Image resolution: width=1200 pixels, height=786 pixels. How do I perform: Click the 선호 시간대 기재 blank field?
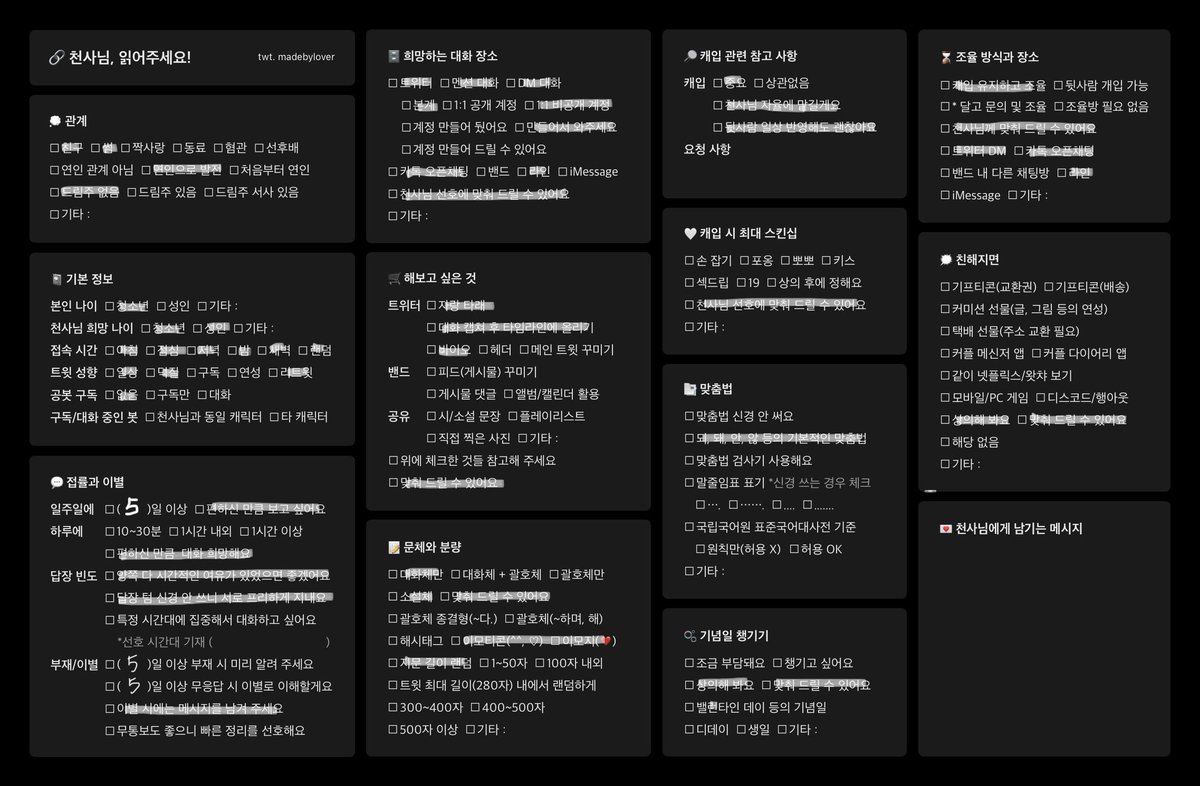click(x=270, y=642)
